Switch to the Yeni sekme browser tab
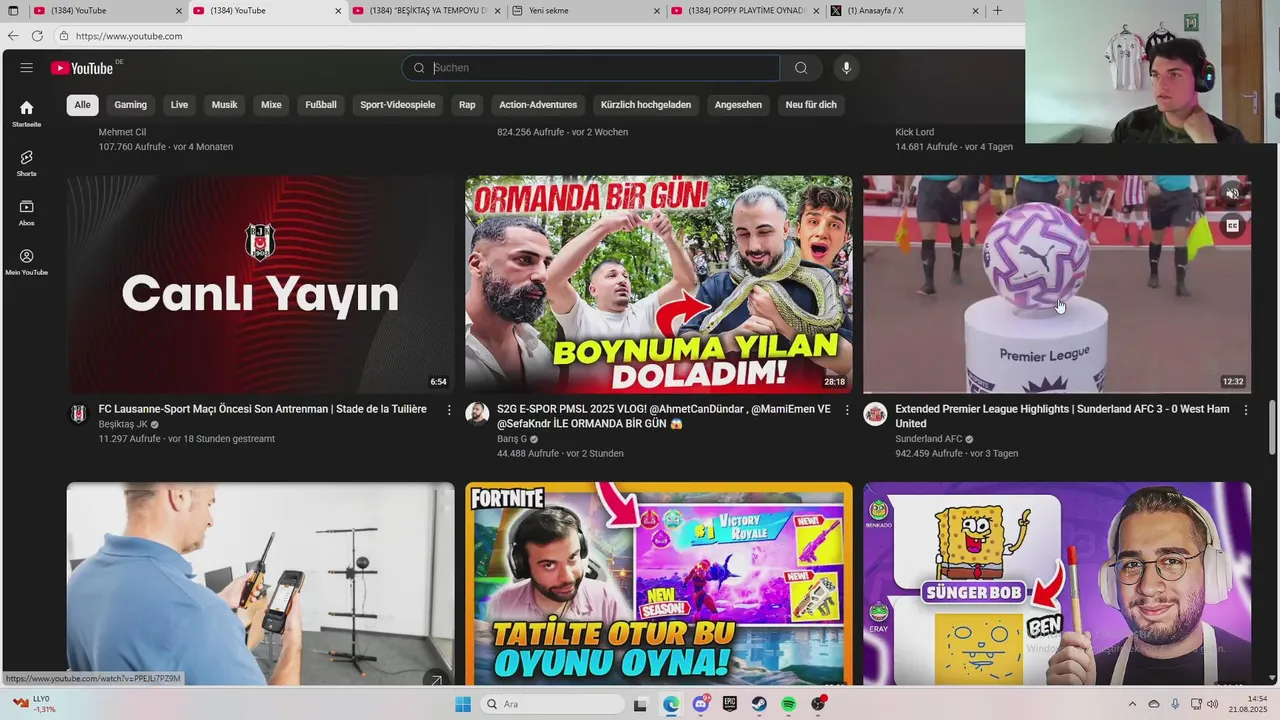1280x720 pixels. (586, 11)
